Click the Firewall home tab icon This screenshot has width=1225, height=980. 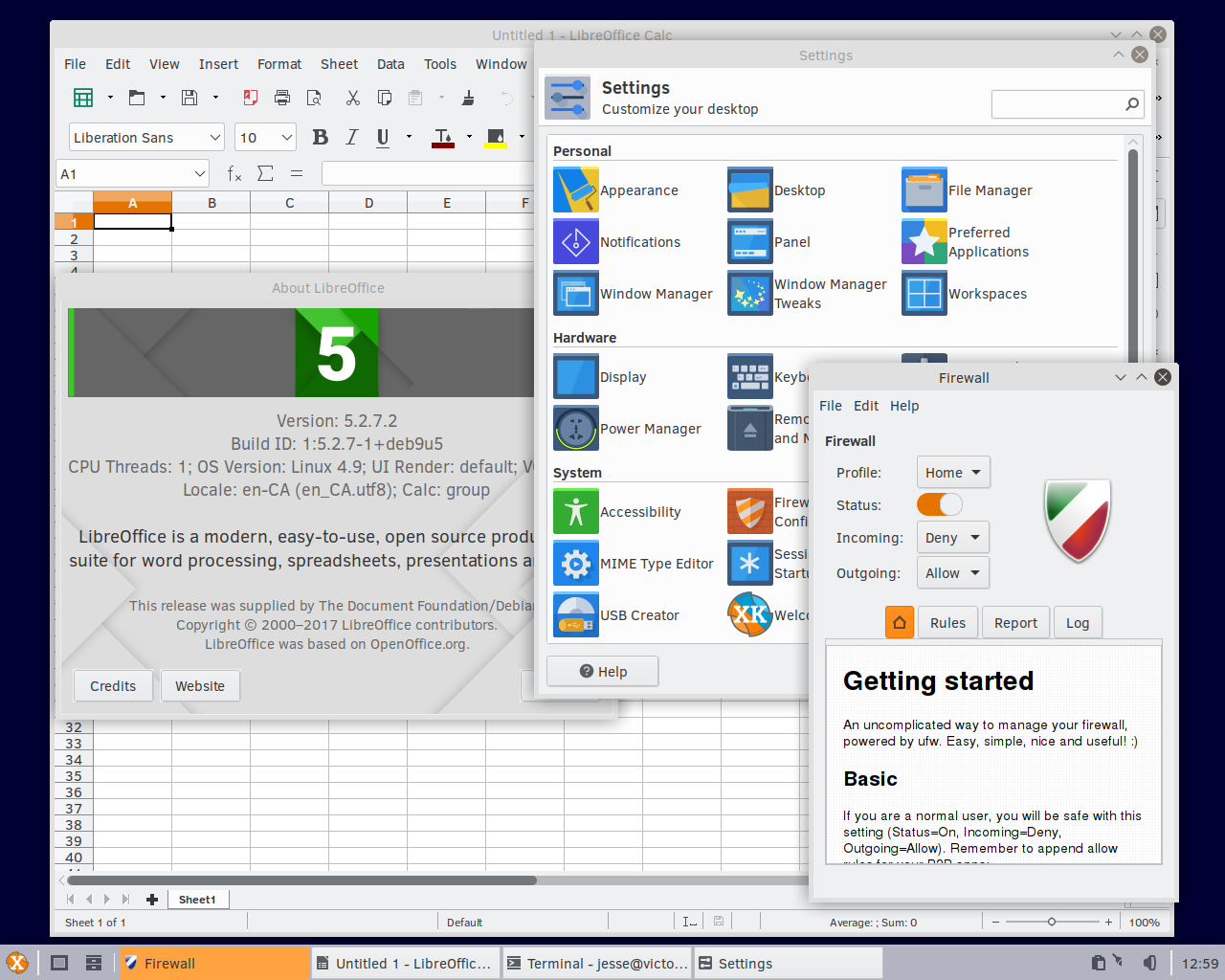[x=900, y=622]
